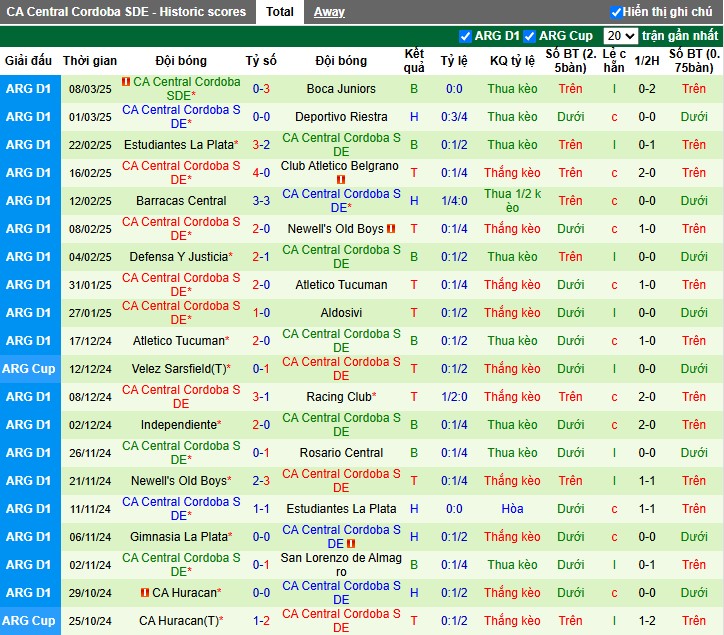
Task: Open Boca Juniors team link
Action: 341,89
